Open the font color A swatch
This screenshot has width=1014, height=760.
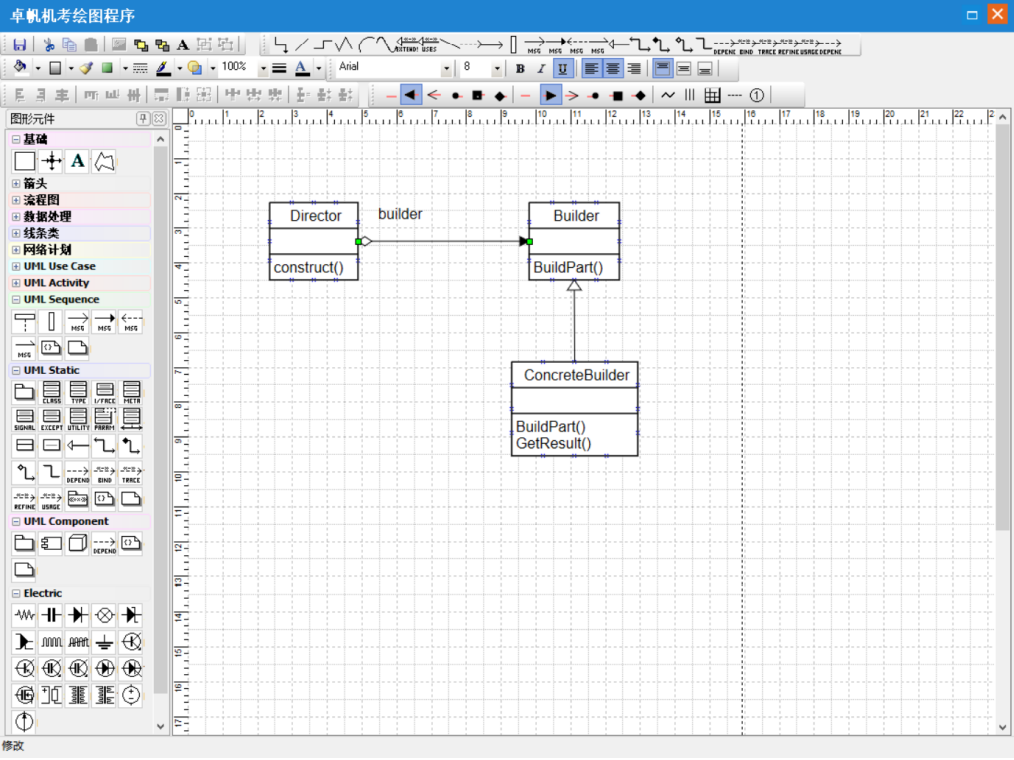point(302,68)
